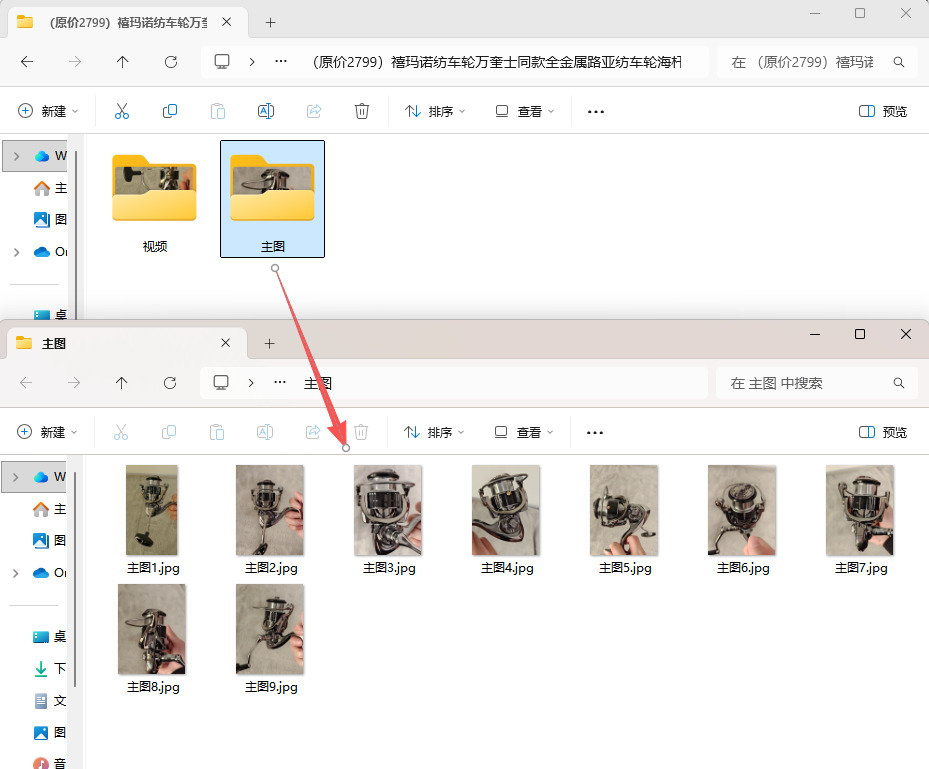929x769 pixels.
Task: Open Desktop item in 主图 window sidebar
Action: click(x=50, y=637)
